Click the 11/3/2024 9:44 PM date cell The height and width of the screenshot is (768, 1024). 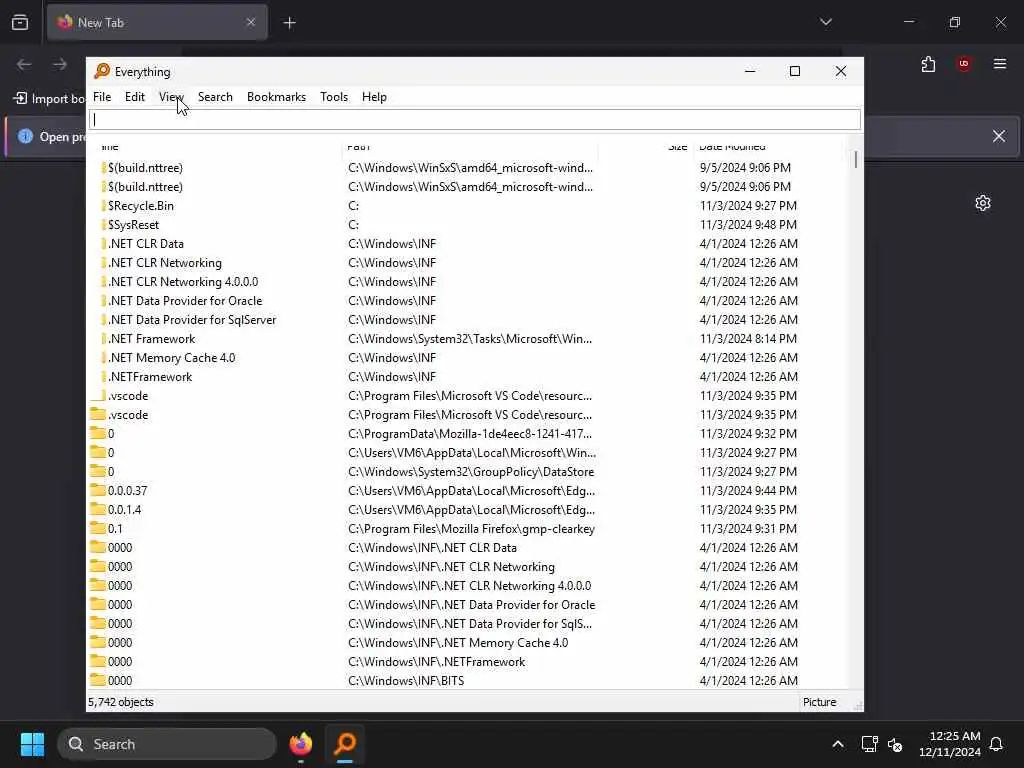tap(748, 490)
